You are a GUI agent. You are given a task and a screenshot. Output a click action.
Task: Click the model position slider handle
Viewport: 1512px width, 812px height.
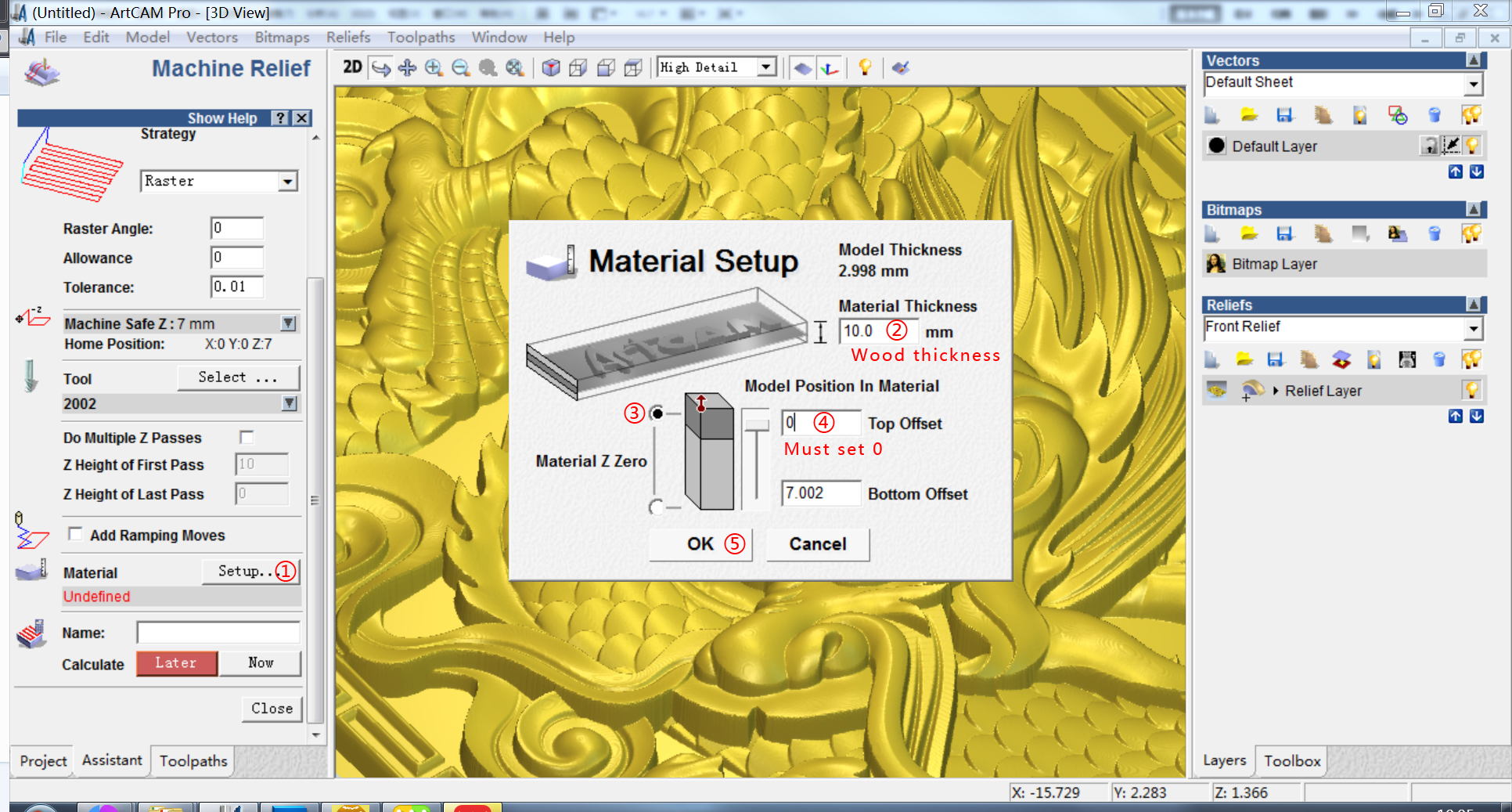757,424
